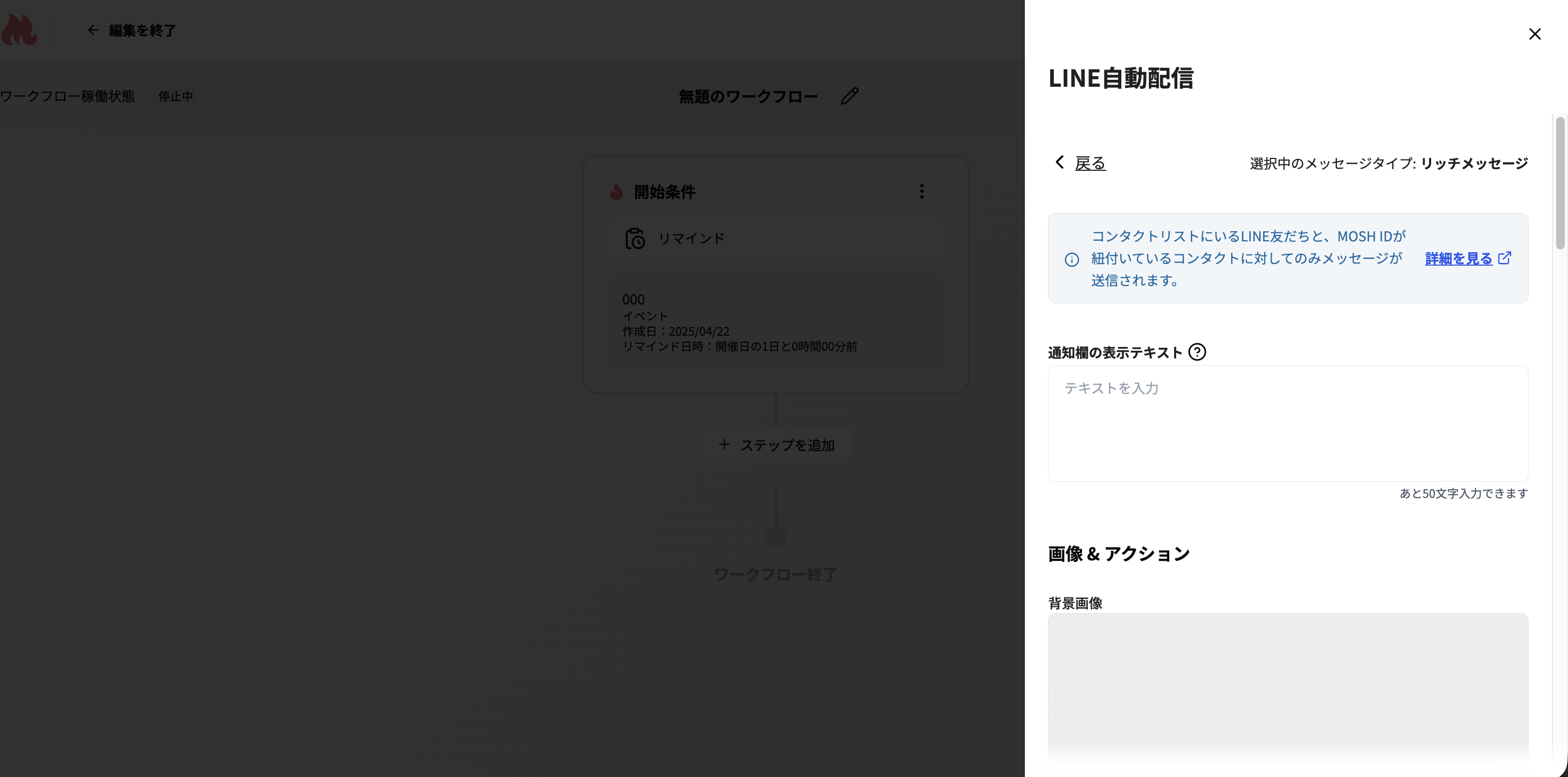The width and height of the screenshot is (1568, 777).
Task: Select the リマインド trigger row
Action: [775, 239]
